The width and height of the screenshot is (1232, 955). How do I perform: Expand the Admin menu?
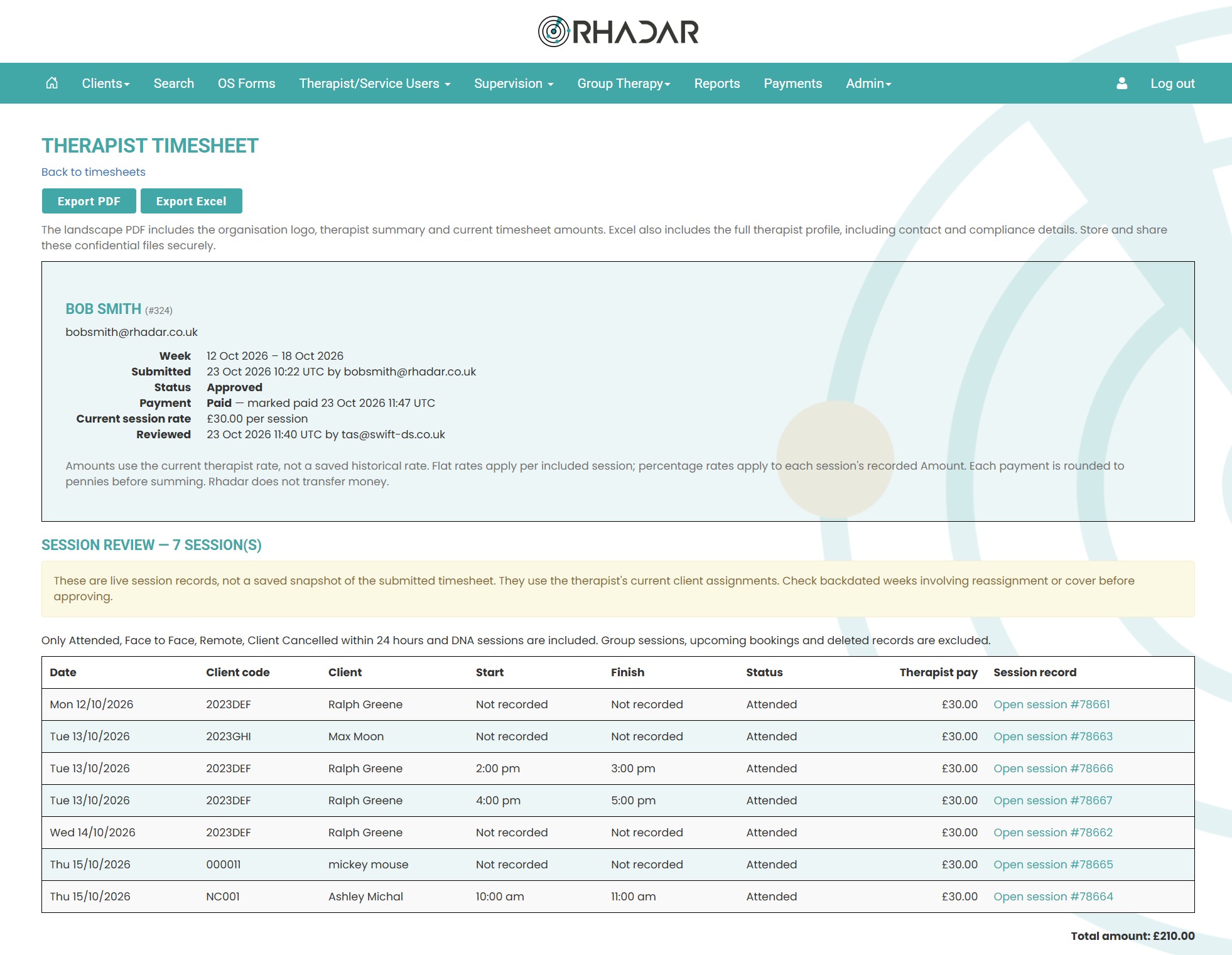point(868,84)
